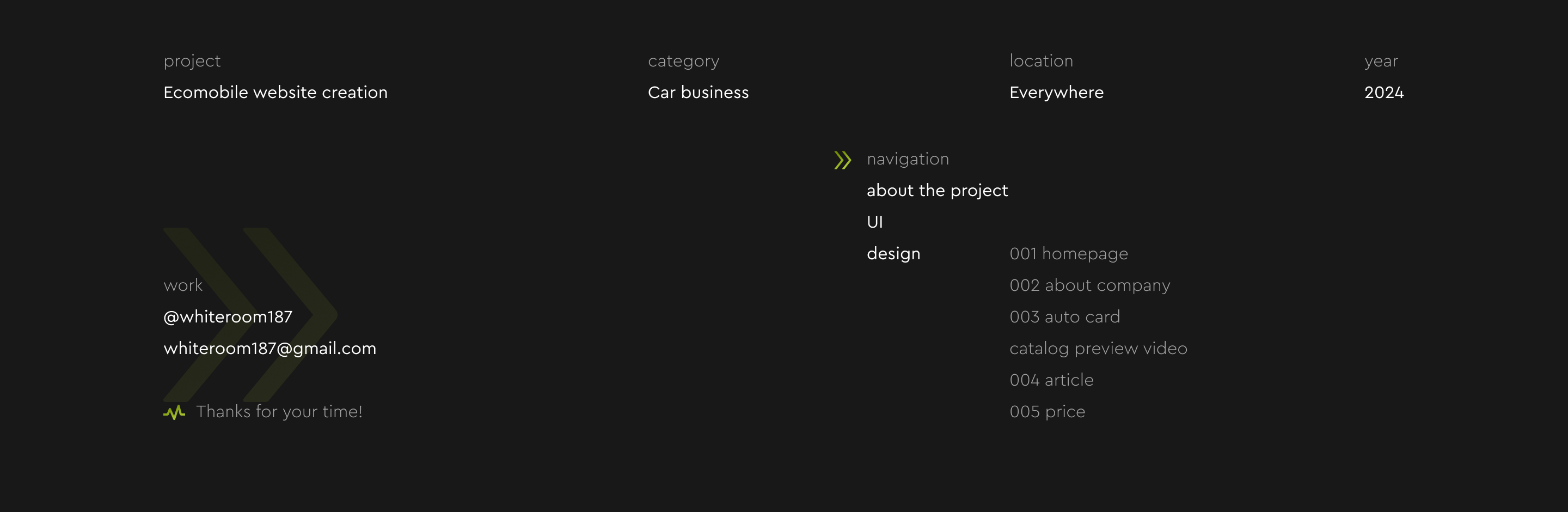Viewport: 1568px width, 512px height.
Task: Open '002 about company' section
Action: point(1089,285)
